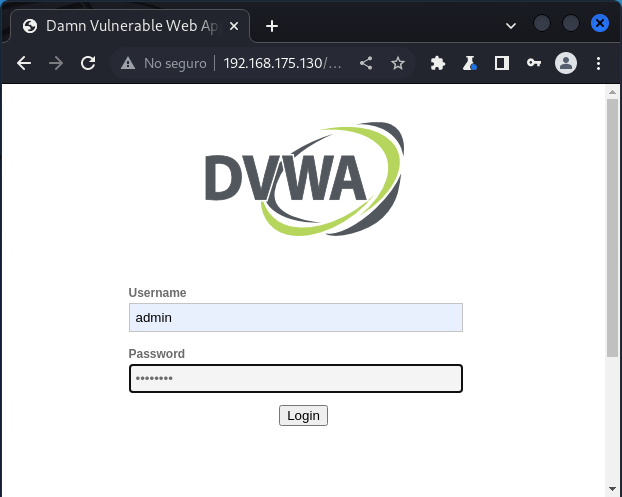Image resolution: width=622 pixels, height=497 pixels.
Task: Open the extensions puzzle menu
Action: coord(438,63)
